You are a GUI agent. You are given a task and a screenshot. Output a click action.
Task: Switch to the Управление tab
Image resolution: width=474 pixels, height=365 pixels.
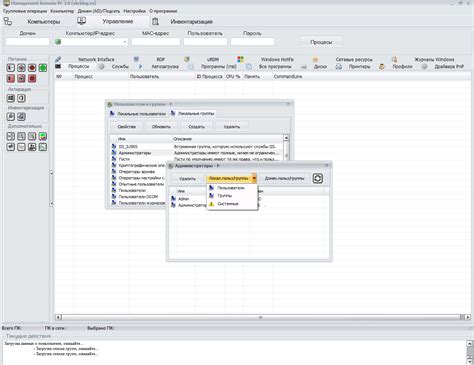pyautogui.click(x=118, y=21)
